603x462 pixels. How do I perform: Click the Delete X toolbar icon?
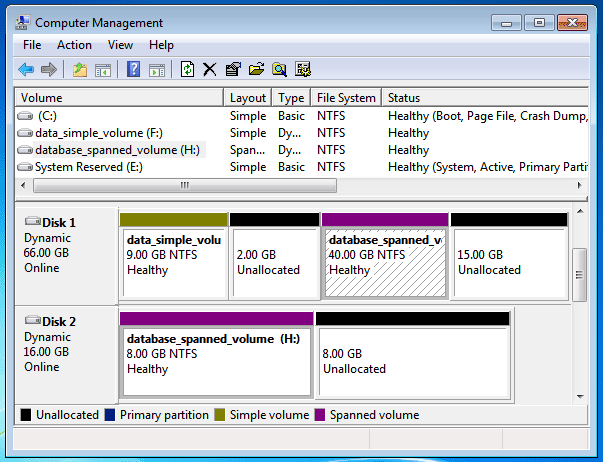pyautogui.click(x=210, y=70)
